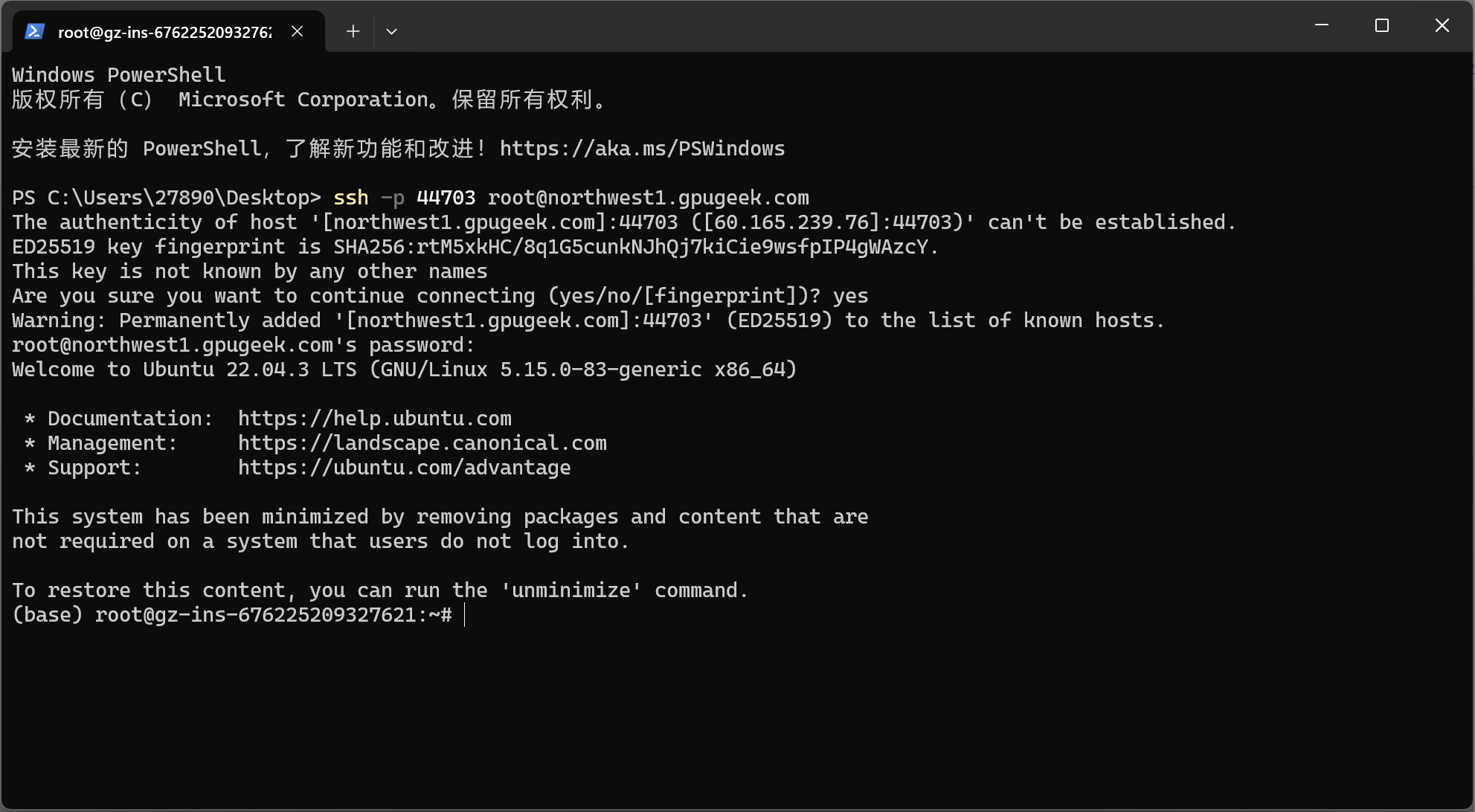Click the Windows PowerShell header text
The width and height of the screenshot is (1475, 812).
(119, 75)
